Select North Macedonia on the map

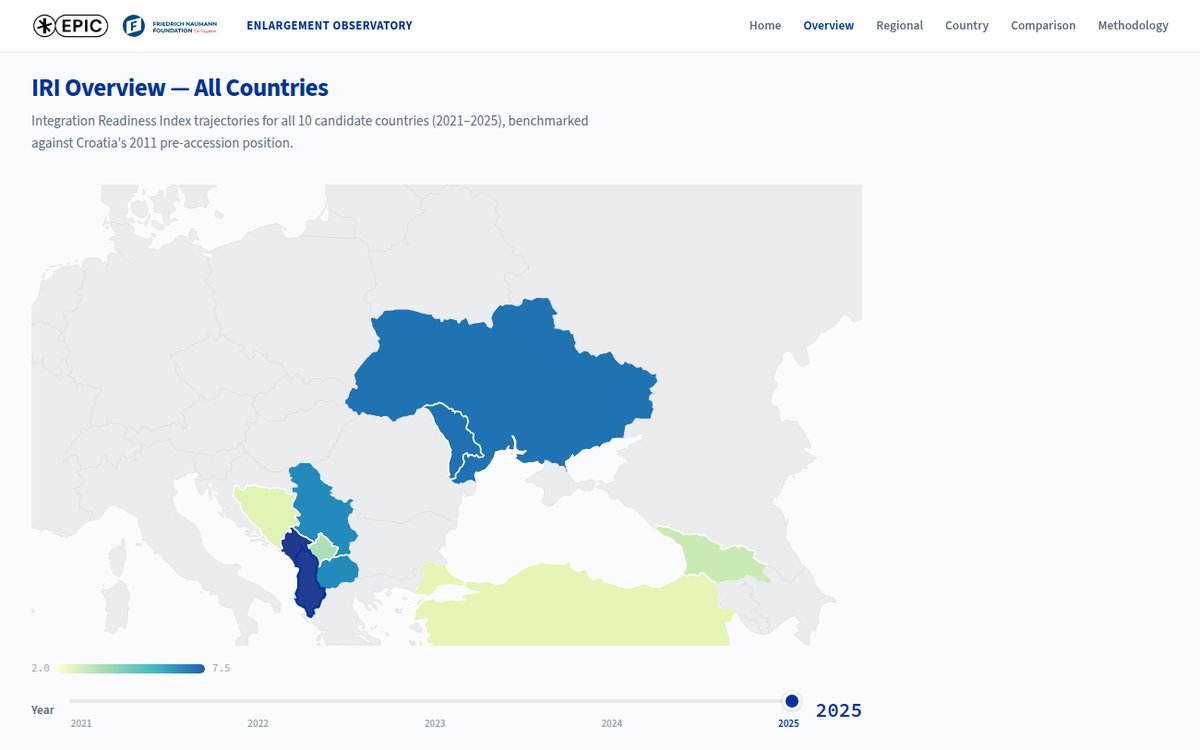[340, 572]
